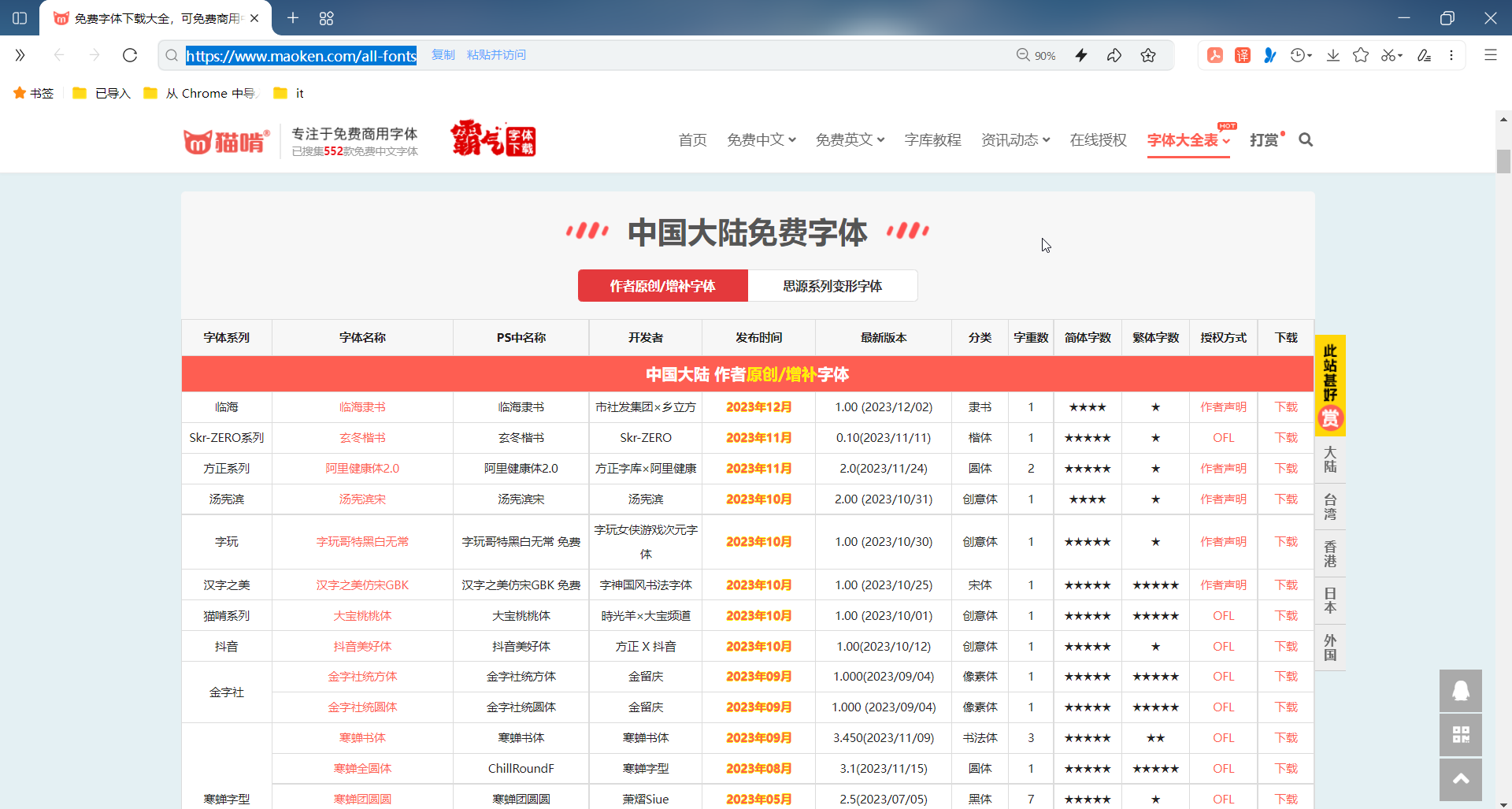
Task: Click the red PDF extension icon
Action: coord(1215,55)
